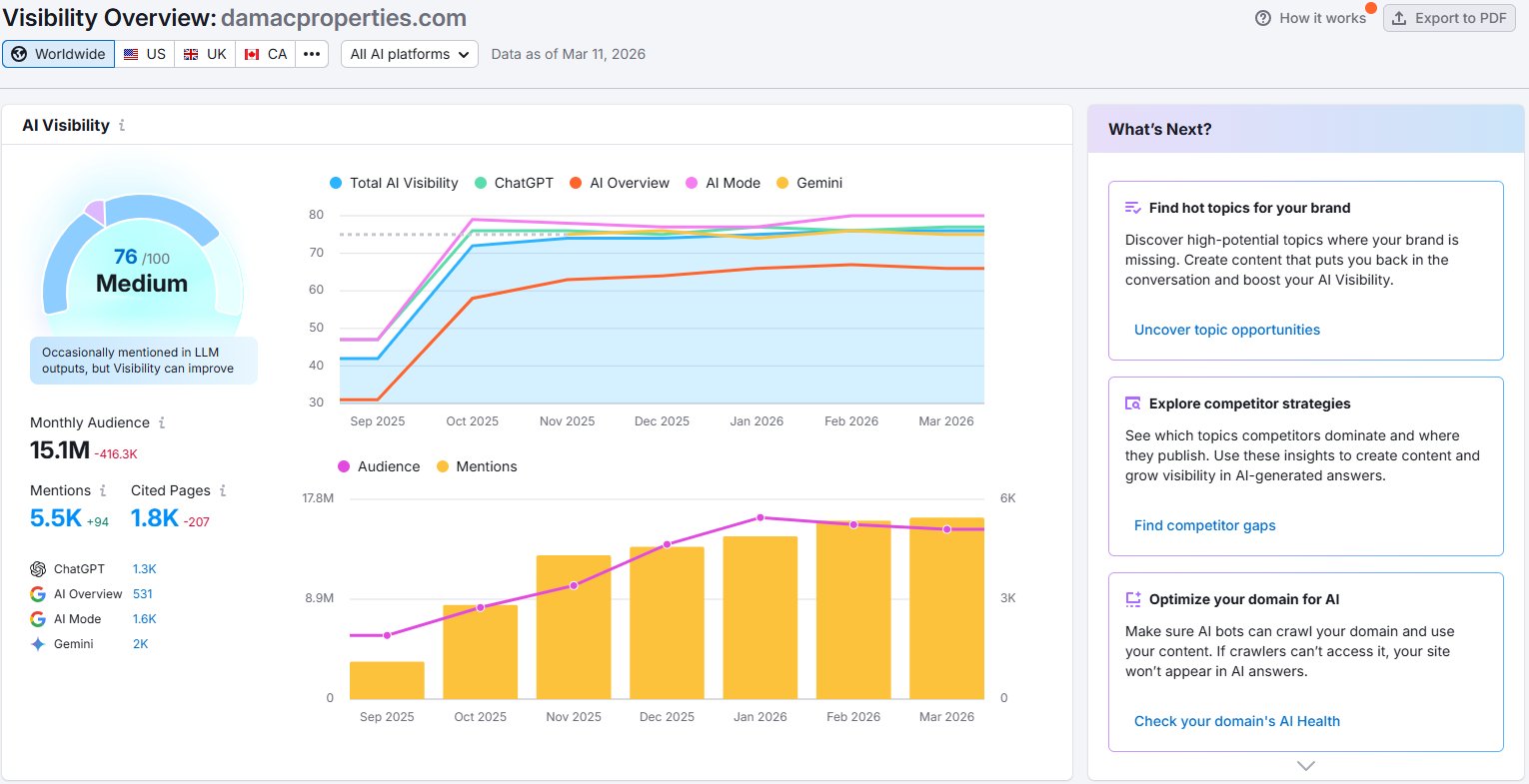Click the Export to PDF button

(x=1449, y=18)
